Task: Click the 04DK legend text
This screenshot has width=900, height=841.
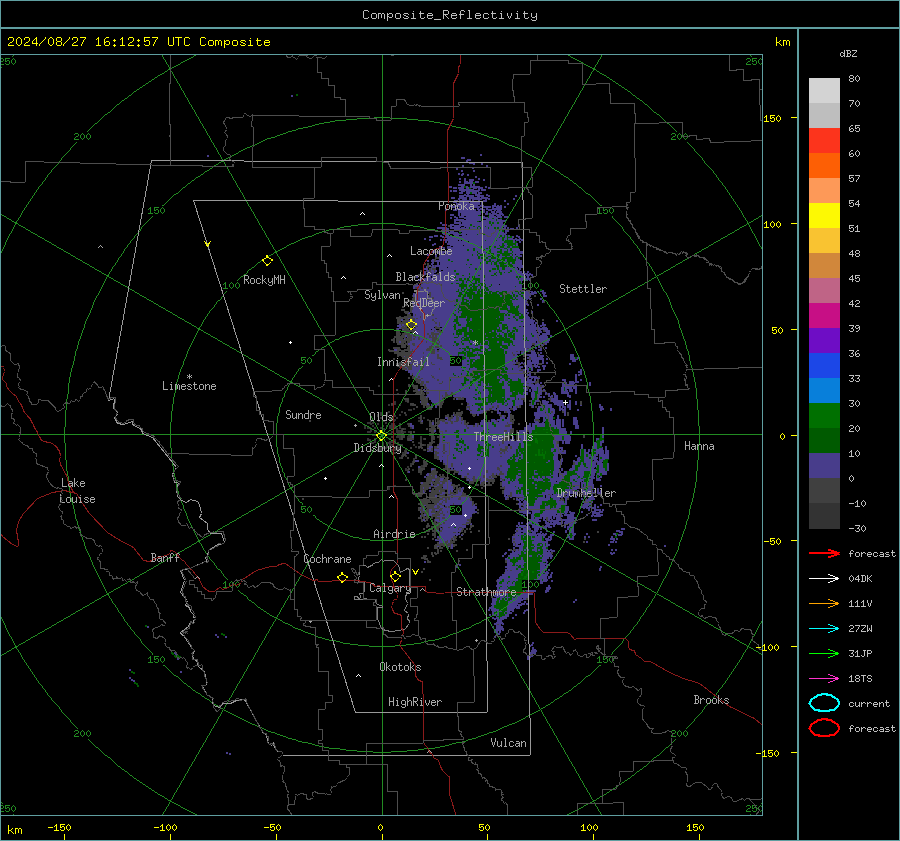Action: pos(860,579)
